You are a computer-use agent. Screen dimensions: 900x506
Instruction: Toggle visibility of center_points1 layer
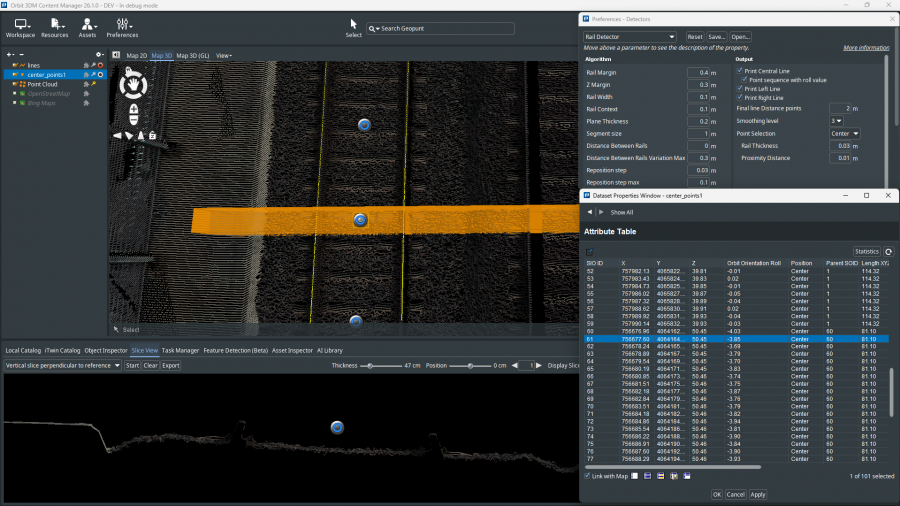click(15, 75)
